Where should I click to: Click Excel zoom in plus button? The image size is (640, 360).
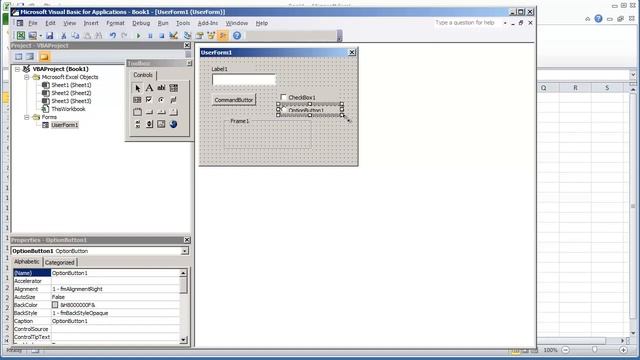tap(623, 350)
